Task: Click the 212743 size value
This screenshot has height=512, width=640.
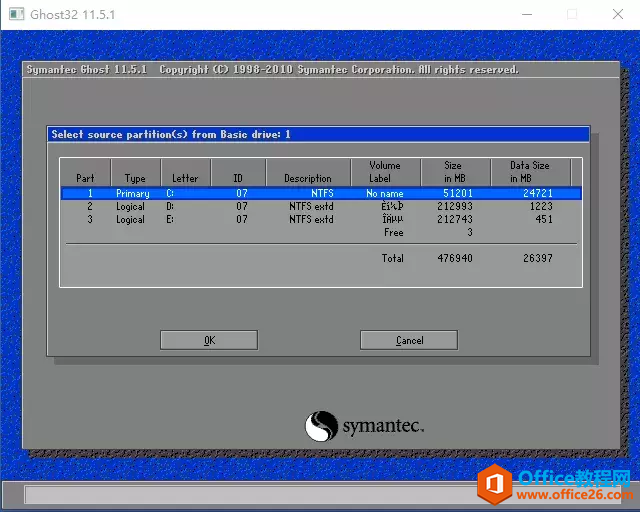Action: [455, 219]
